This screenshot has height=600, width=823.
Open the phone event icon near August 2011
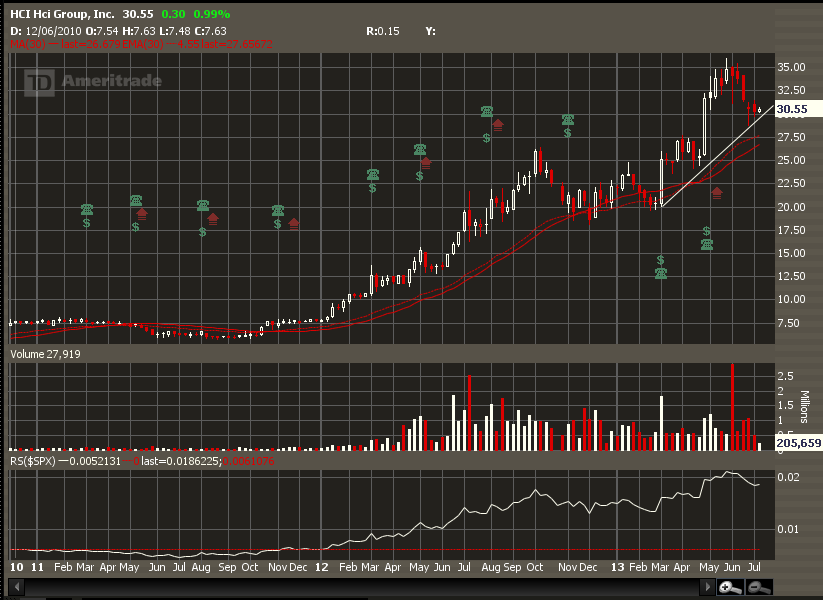click(203, 205)
